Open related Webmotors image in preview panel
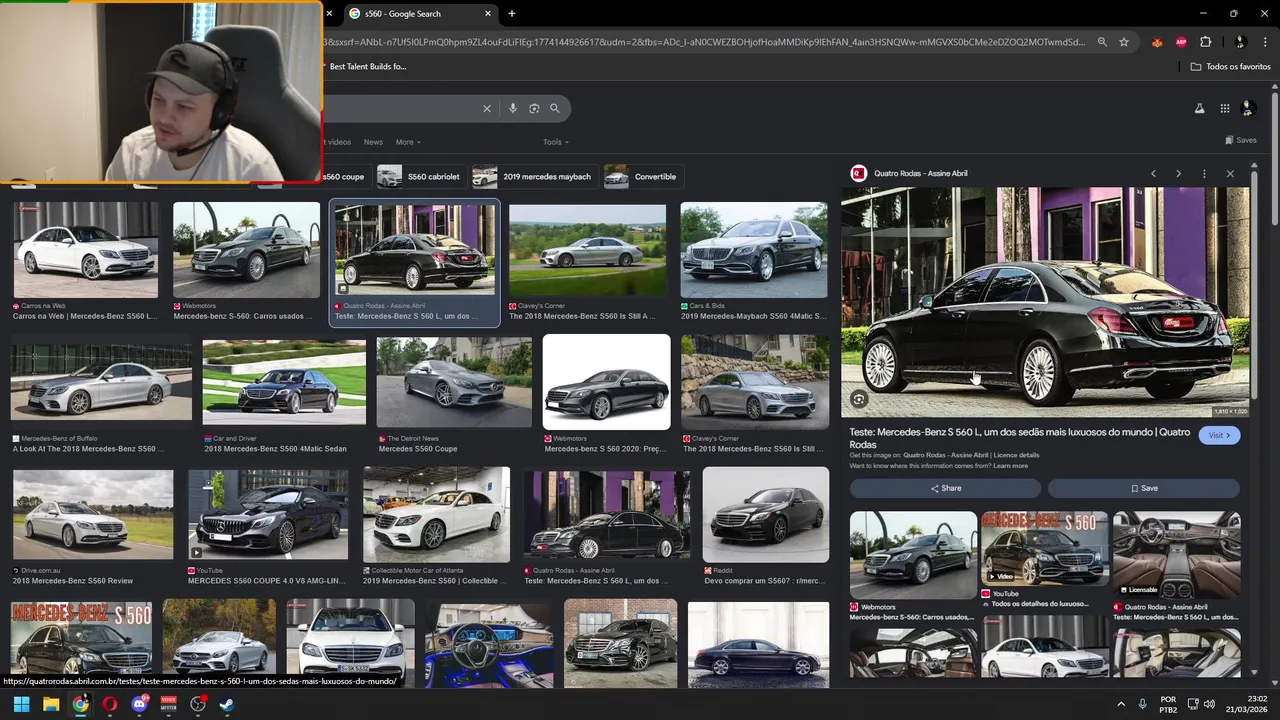Viewport: 1280px width, 720px height. point(913,555)
